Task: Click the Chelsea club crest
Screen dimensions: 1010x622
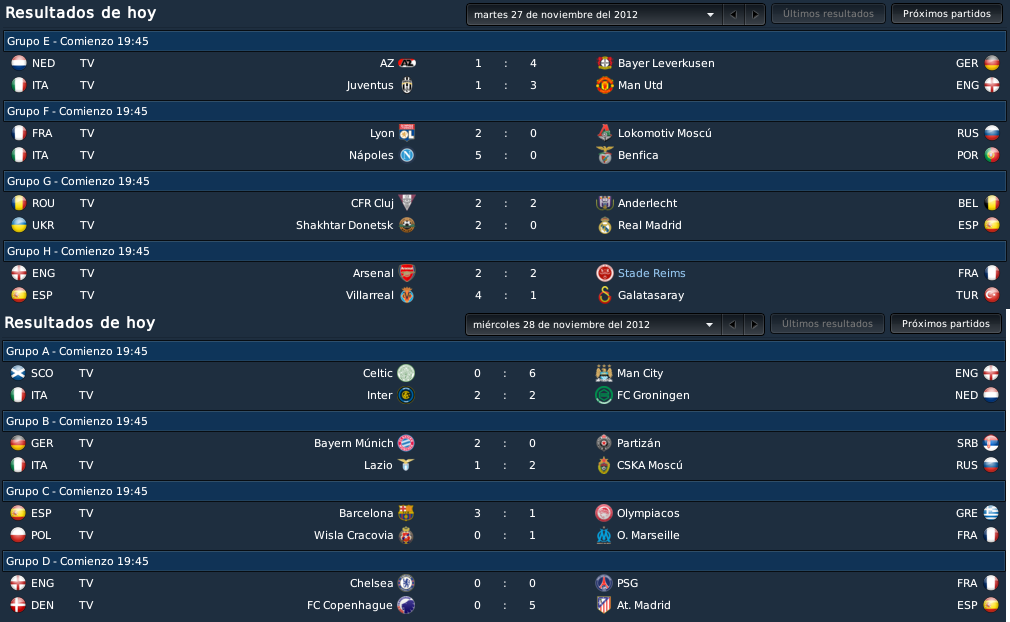Action: click(x=406, y=583)
